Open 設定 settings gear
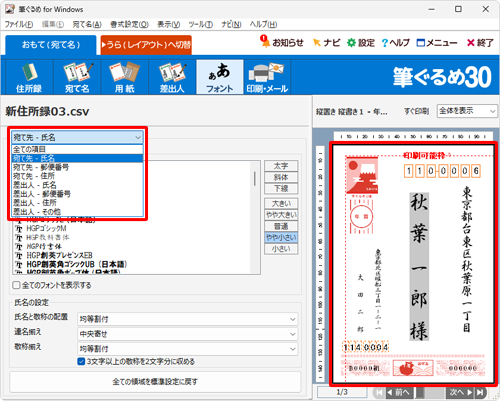This screenshot has height=401, width=500. [361, 43]
